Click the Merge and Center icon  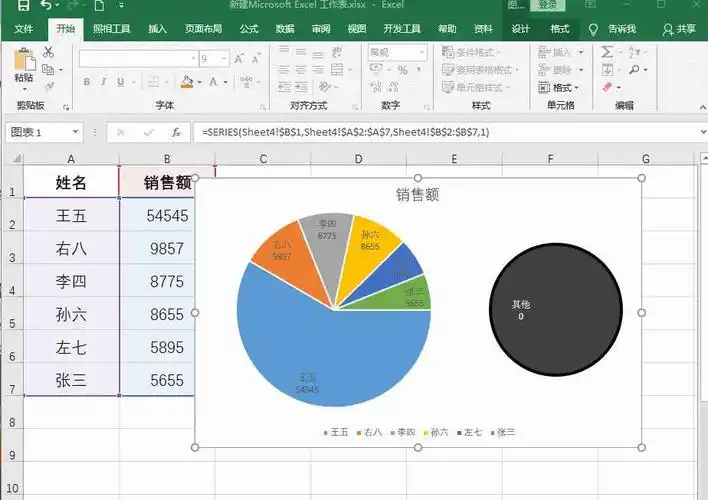point(337,70)
